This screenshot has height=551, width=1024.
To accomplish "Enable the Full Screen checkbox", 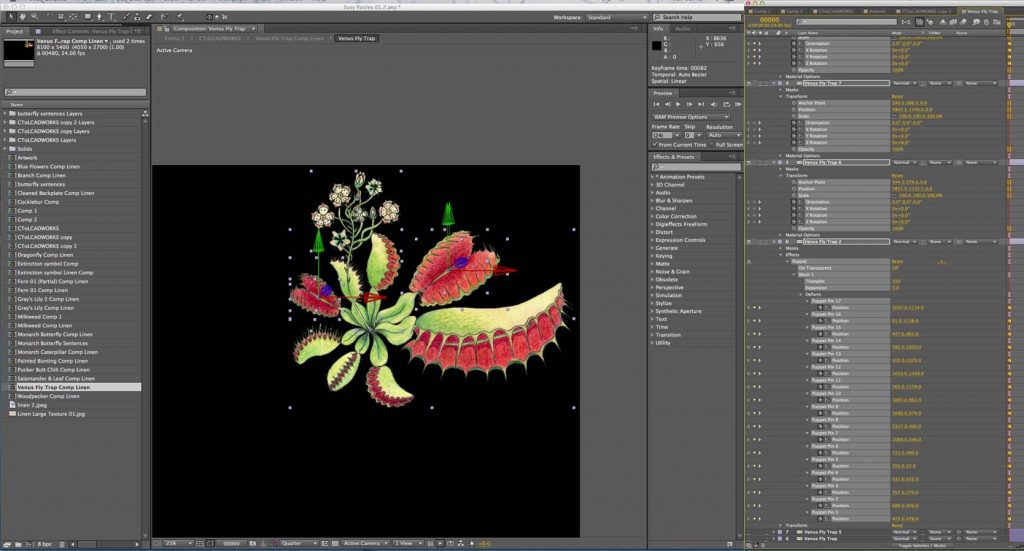I will pyautogui.click(x=712, y=144).
